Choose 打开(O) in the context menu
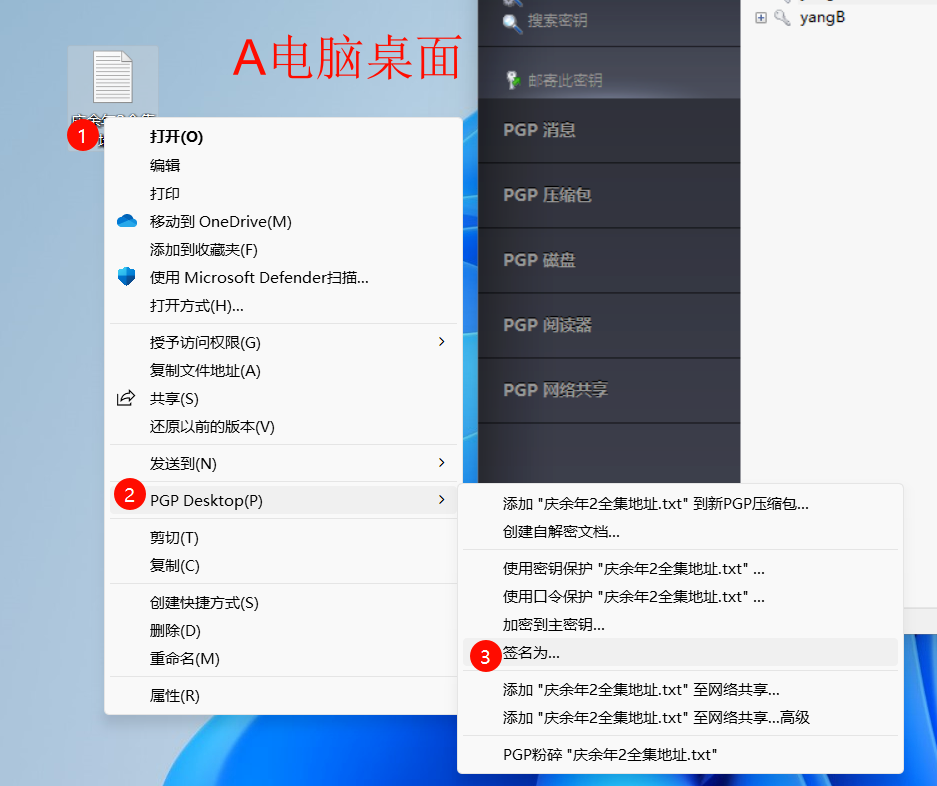 (x=283, y=137)
